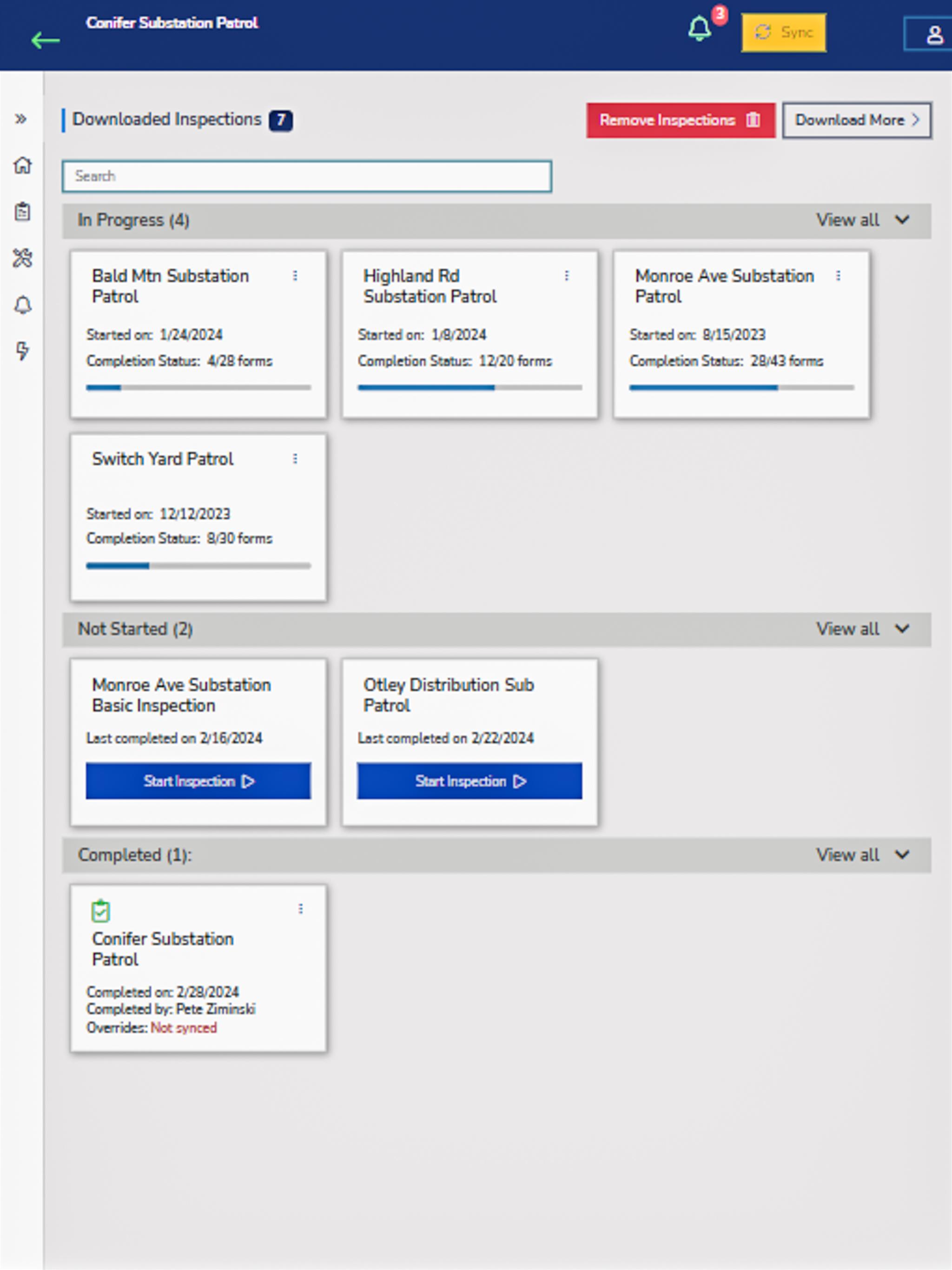Click View all for In Progress
This screenshot has width=952, height=1270.
pos(847,220)
